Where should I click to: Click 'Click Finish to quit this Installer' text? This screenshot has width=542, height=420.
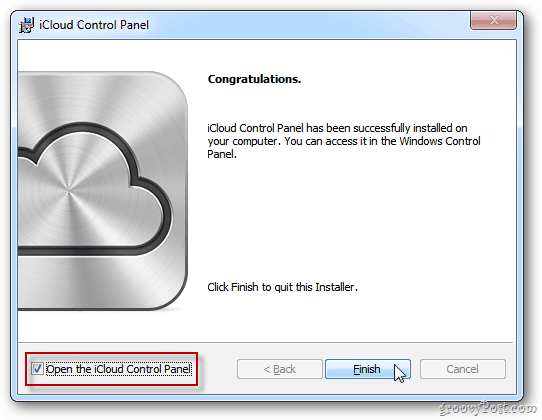tap(282, 287)
